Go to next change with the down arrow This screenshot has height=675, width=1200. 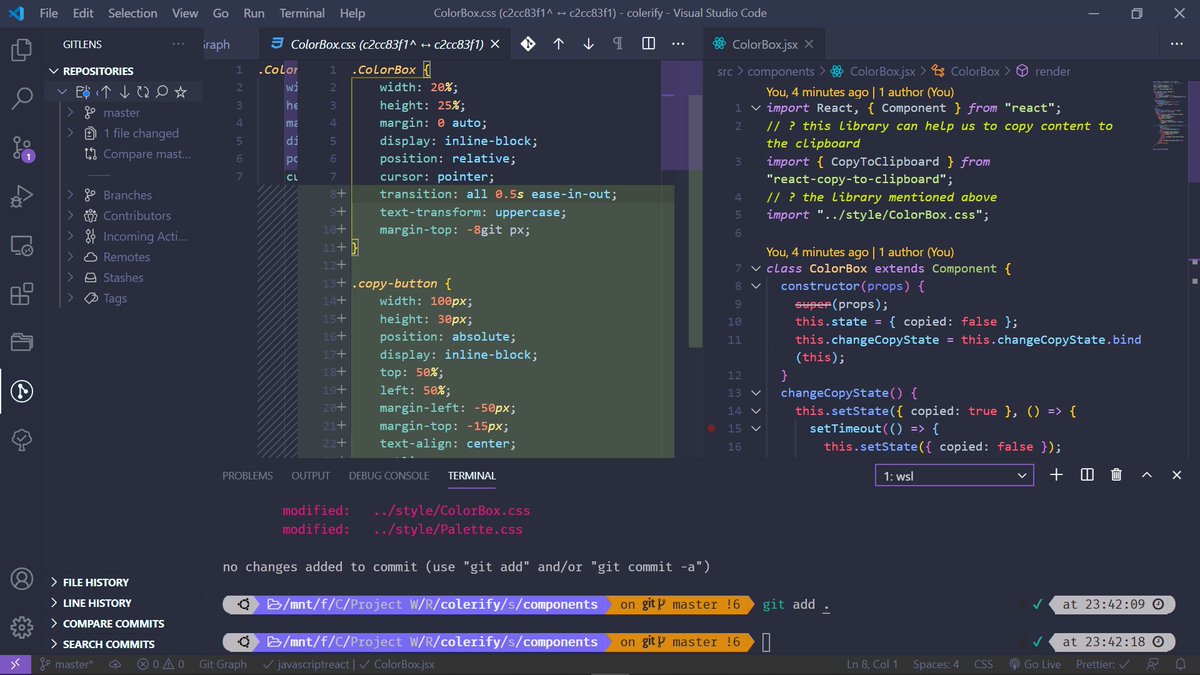588,44
